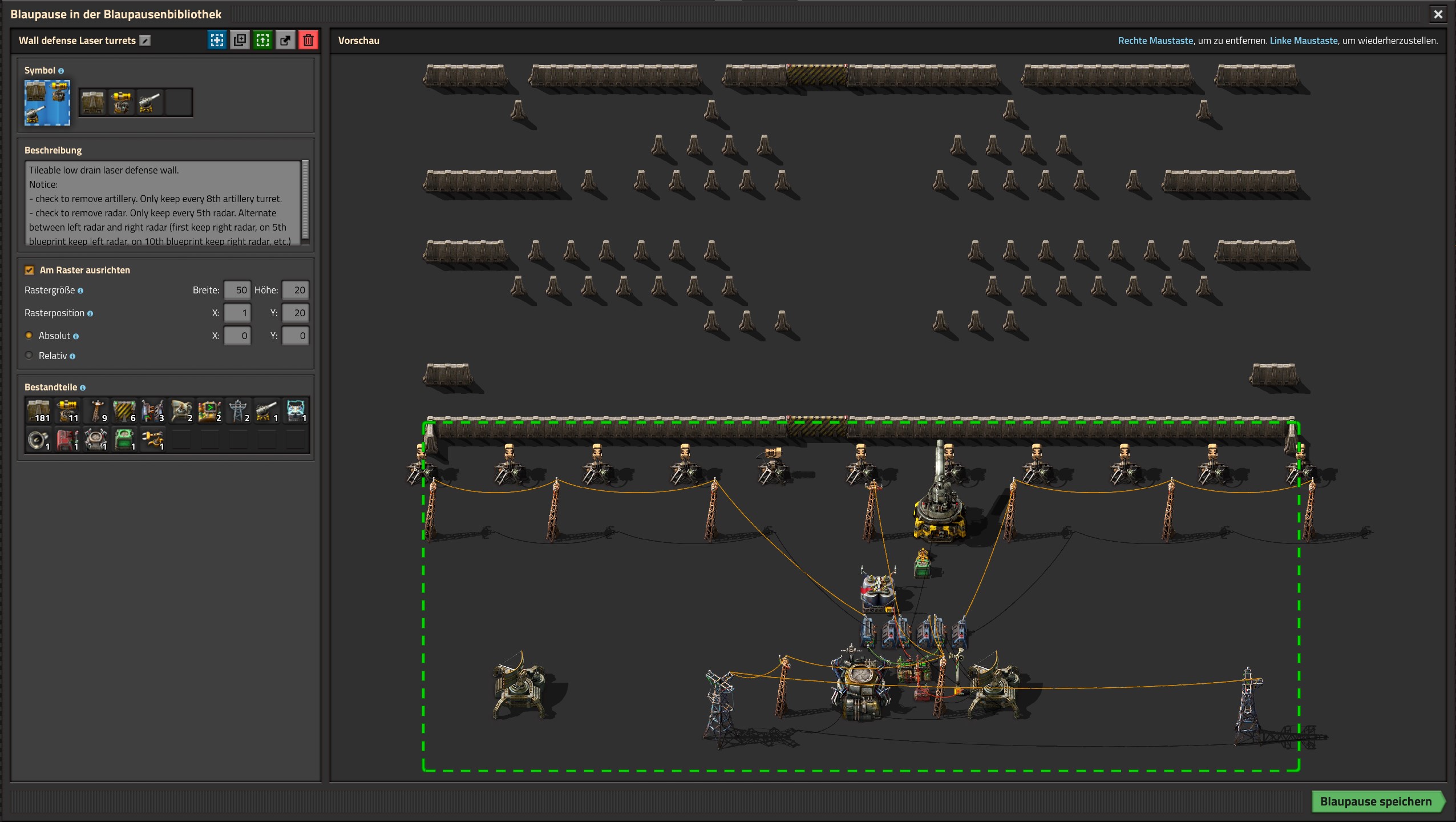Select the artillery turret symbol slot
This screenshot has height=822, width=1456.
[x=150, y=103]
